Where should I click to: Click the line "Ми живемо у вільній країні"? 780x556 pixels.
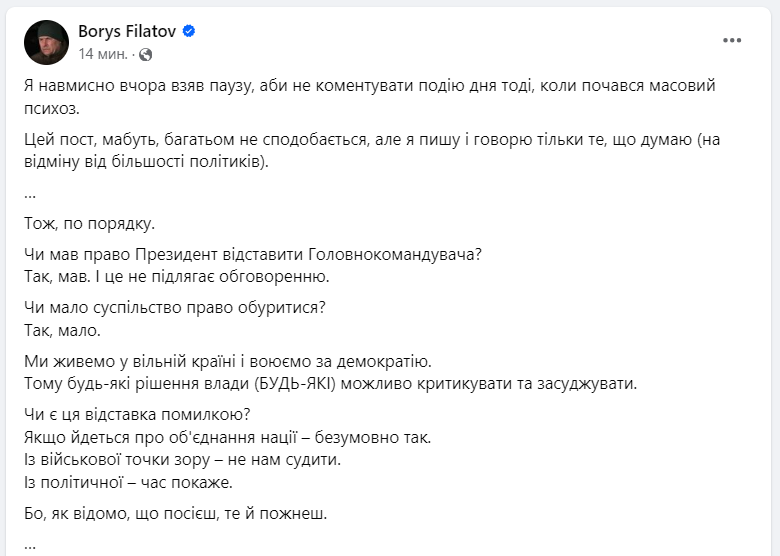[225, 361]
